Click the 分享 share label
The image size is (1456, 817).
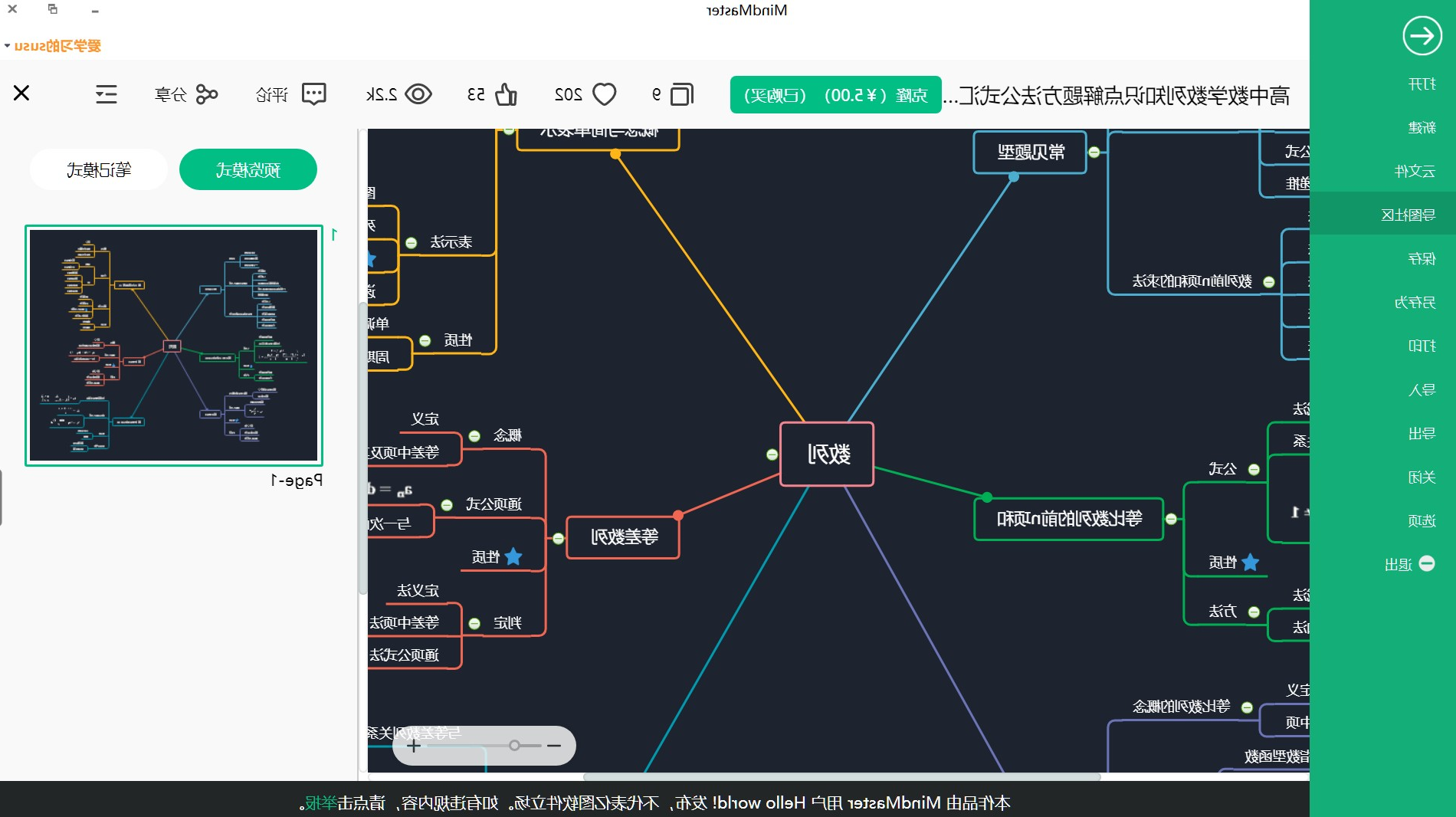click(x=170, y=94)
